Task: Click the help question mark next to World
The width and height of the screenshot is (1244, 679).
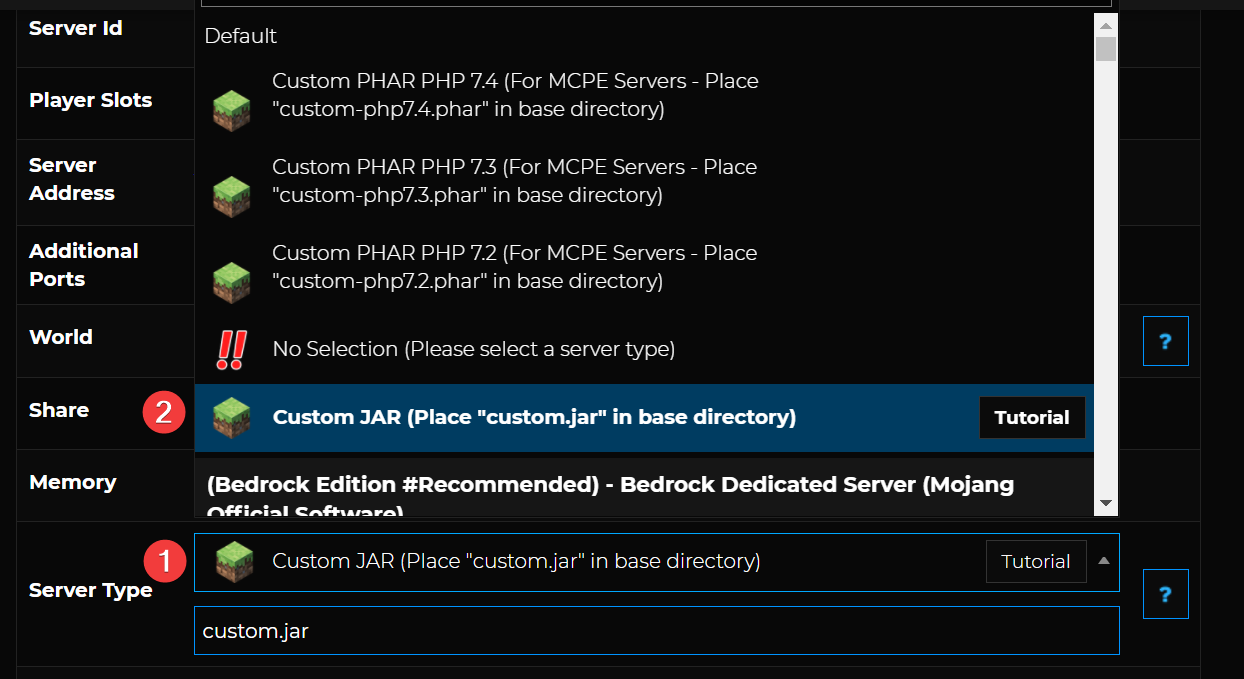Action: coord(1165,342)
